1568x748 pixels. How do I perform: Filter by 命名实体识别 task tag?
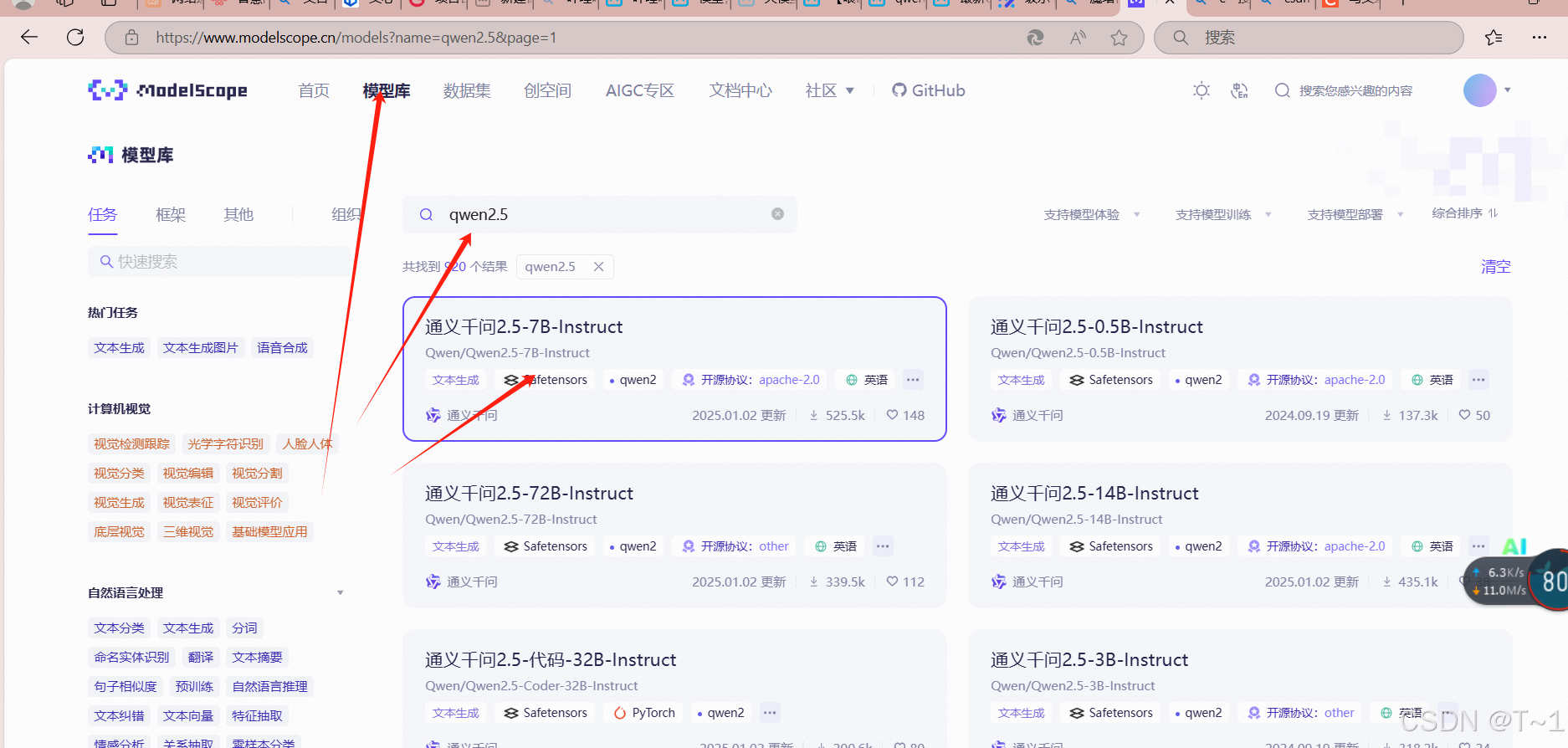coord(131,658)
